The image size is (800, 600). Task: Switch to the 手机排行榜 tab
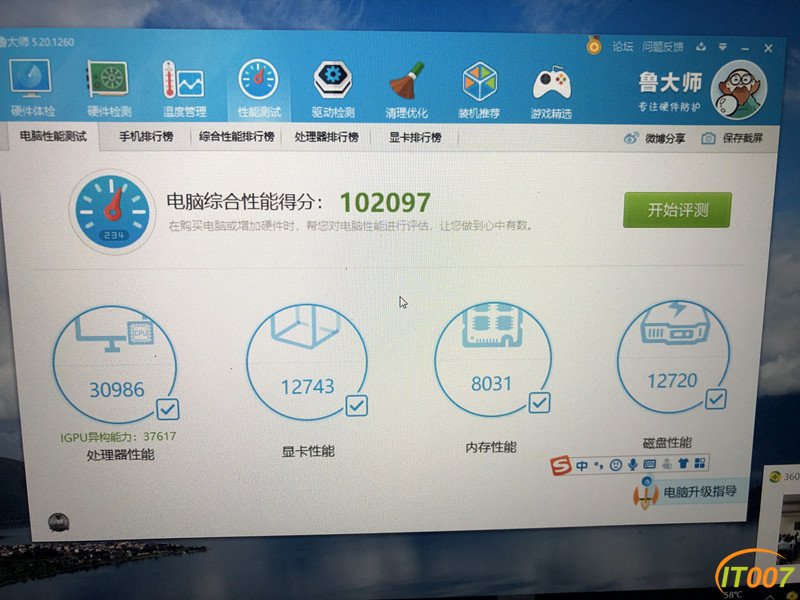[146, 137]
